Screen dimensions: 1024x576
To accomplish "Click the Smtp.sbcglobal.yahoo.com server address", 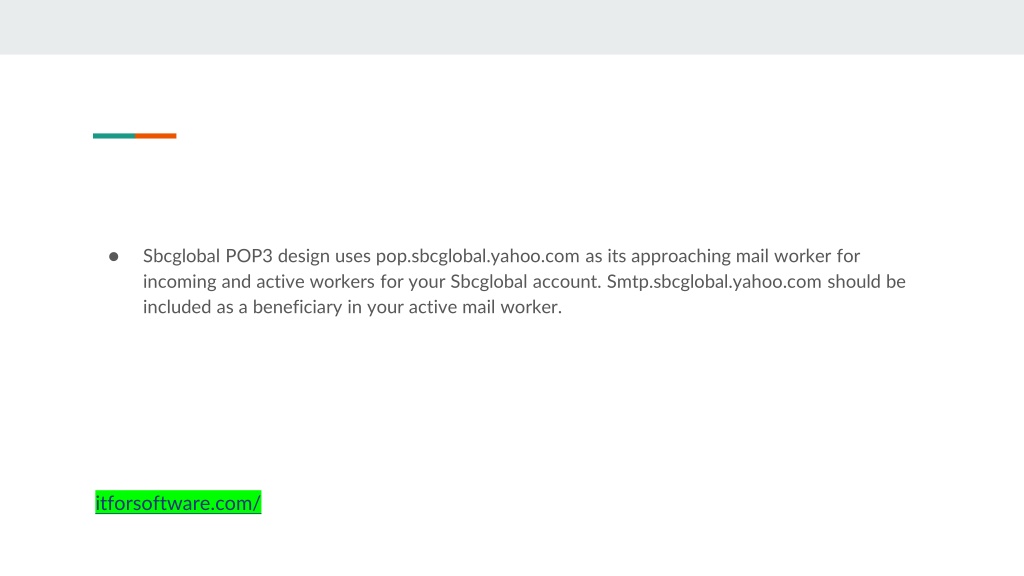I will coord(714,281).
